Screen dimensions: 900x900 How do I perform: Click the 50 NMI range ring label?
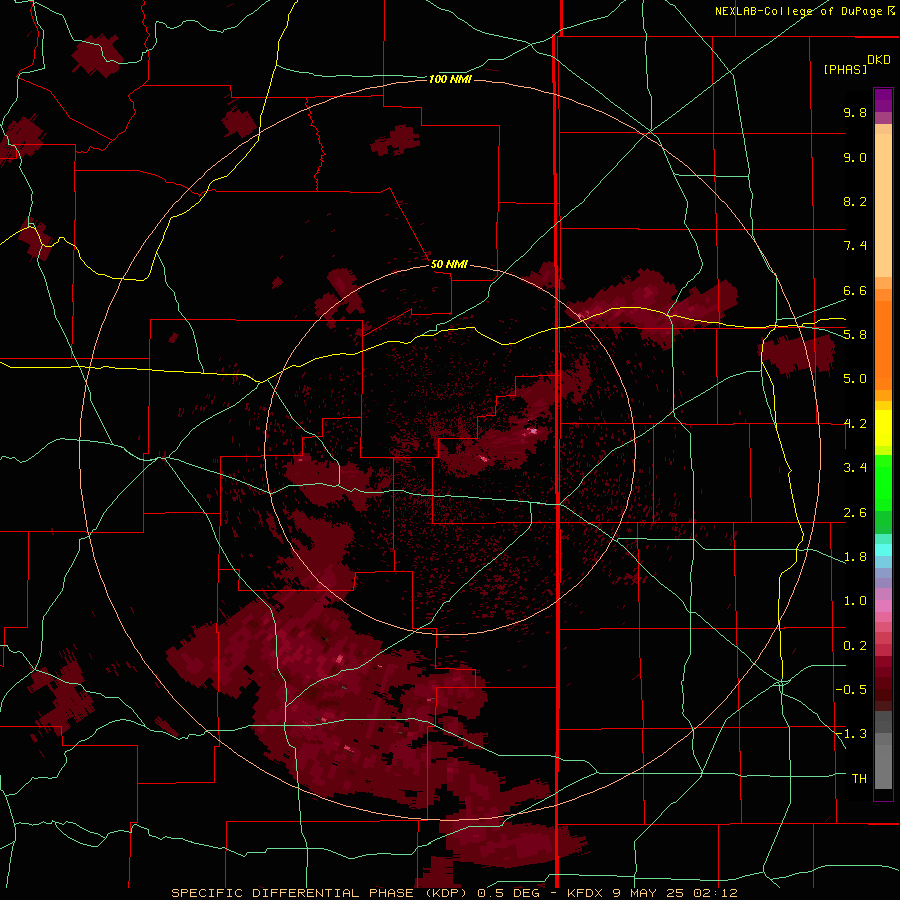449,264
